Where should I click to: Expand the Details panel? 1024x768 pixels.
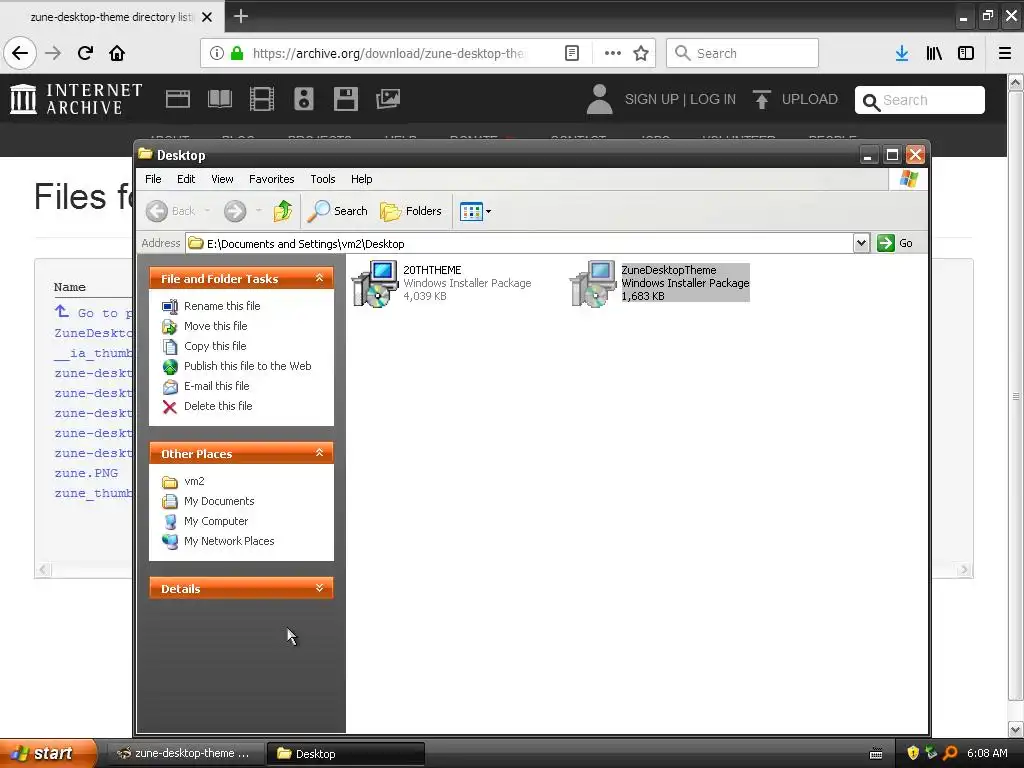tap(319, 588)
